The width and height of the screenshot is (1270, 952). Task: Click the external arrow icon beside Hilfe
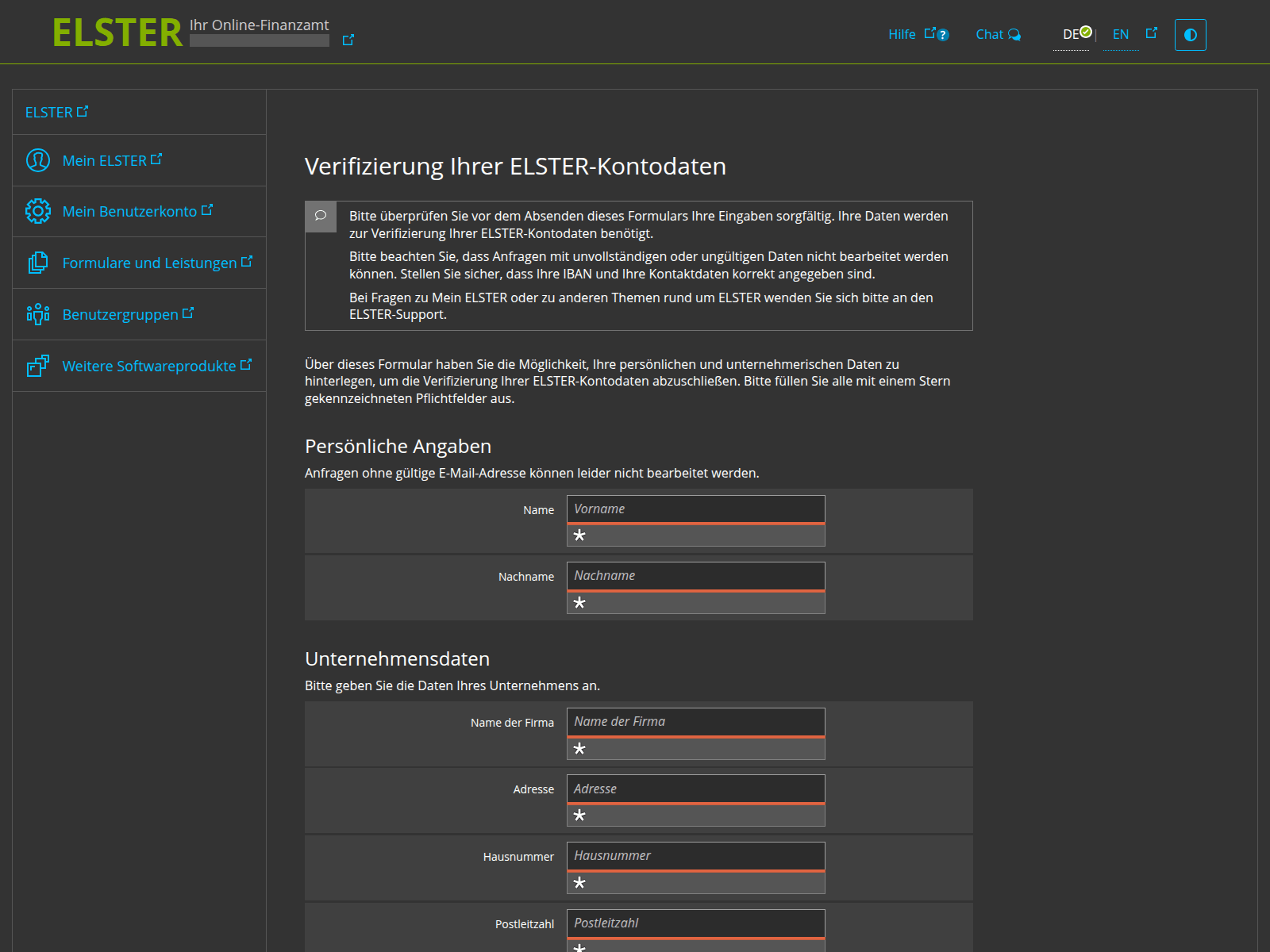929,33
